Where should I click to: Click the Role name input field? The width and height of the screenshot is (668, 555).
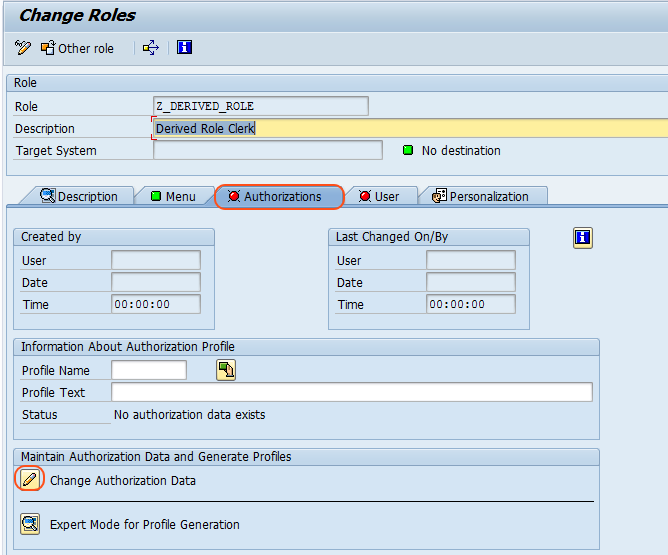[x=261, y=106]
